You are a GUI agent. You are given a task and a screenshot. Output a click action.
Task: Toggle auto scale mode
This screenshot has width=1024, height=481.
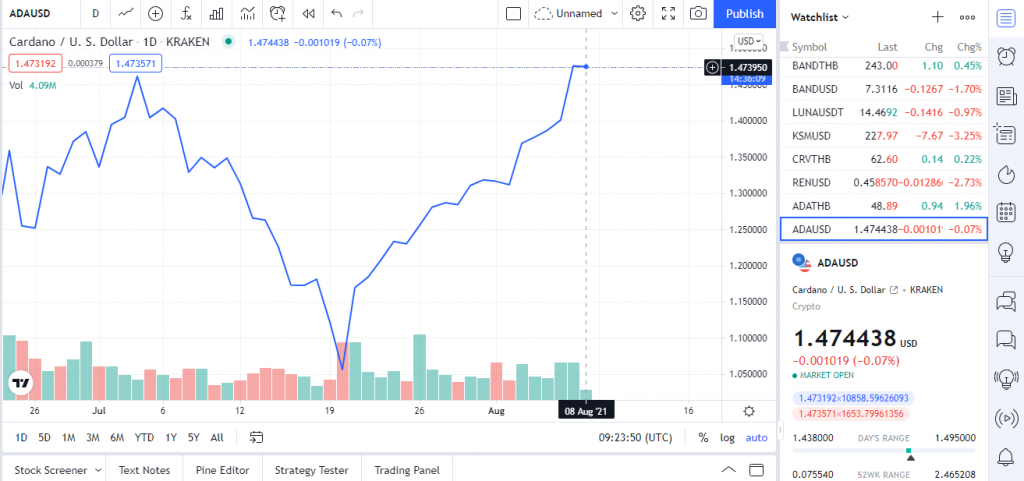(x=756, y=437)
